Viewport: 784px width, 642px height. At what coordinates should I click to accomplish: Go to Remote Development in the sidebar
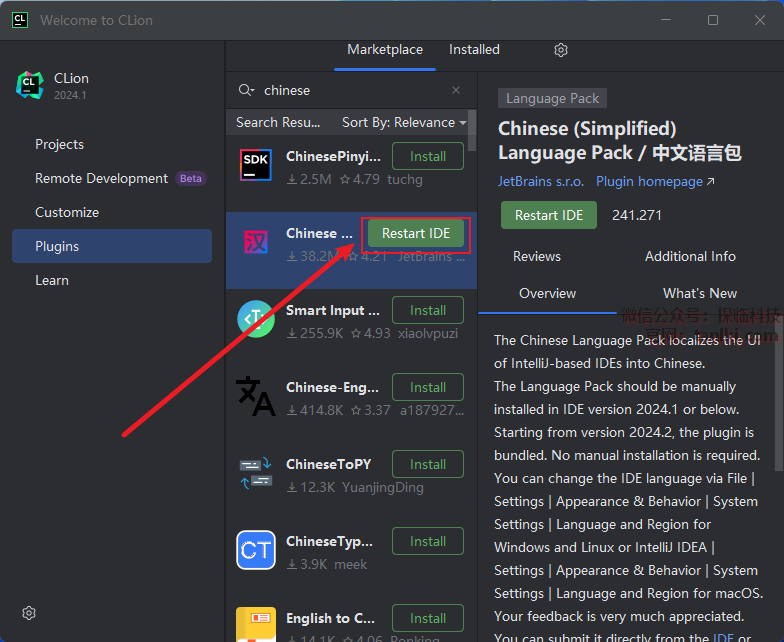(101, 178)
